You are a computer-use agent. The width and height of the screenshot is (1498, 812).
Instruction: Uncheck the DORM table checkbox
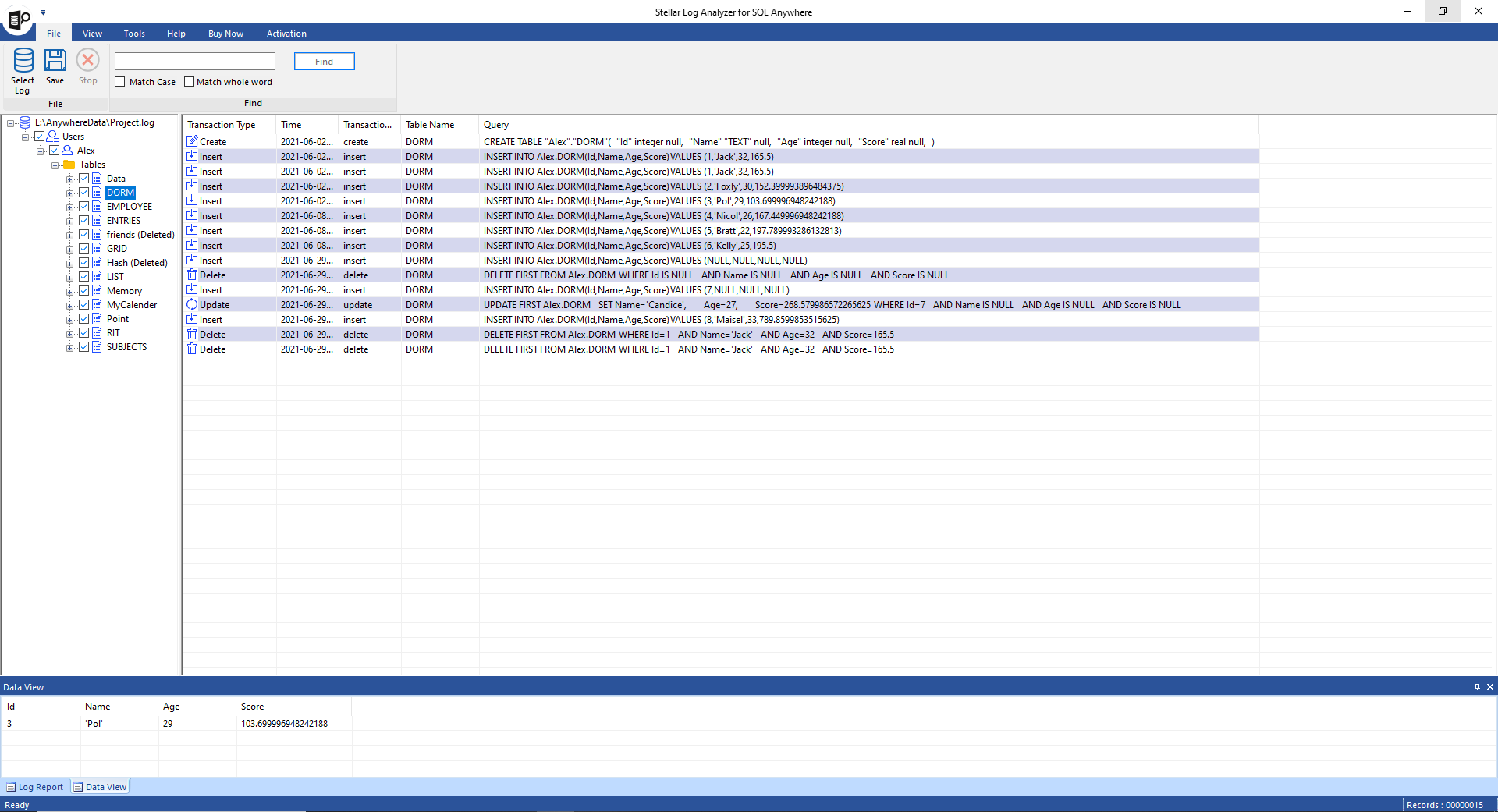[83, 193]
